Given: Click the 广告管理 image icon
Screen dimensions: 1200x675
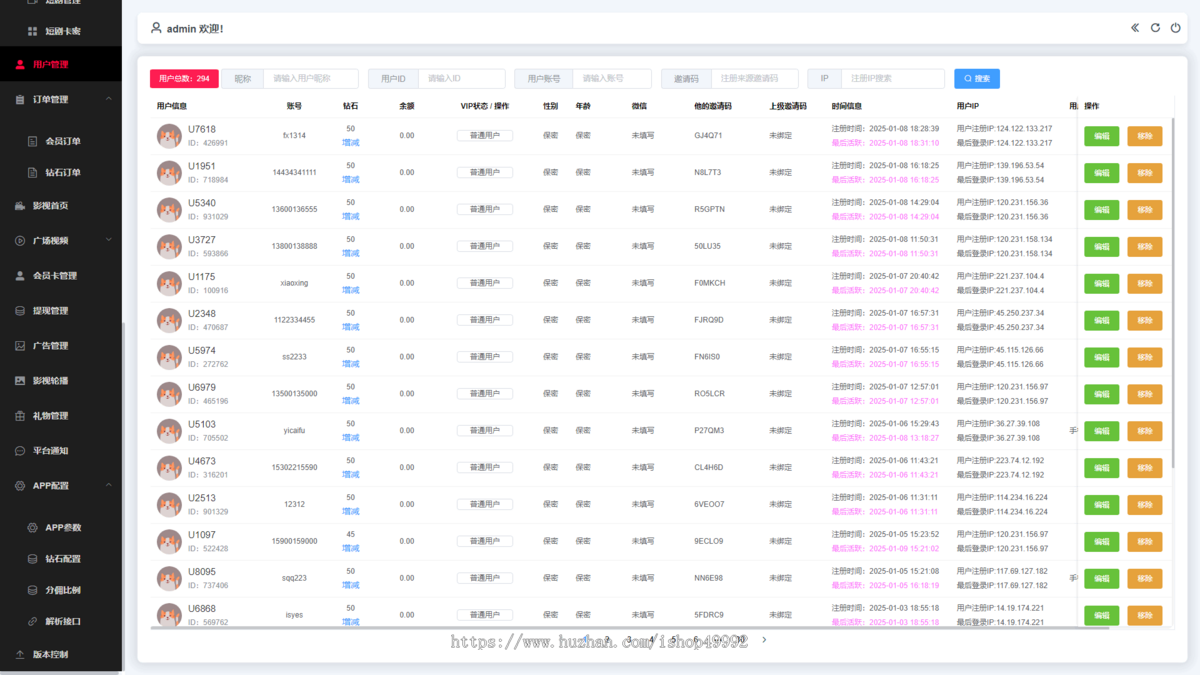Looking at the screenshot, I should pyautogui.click(x=21, y=346).
